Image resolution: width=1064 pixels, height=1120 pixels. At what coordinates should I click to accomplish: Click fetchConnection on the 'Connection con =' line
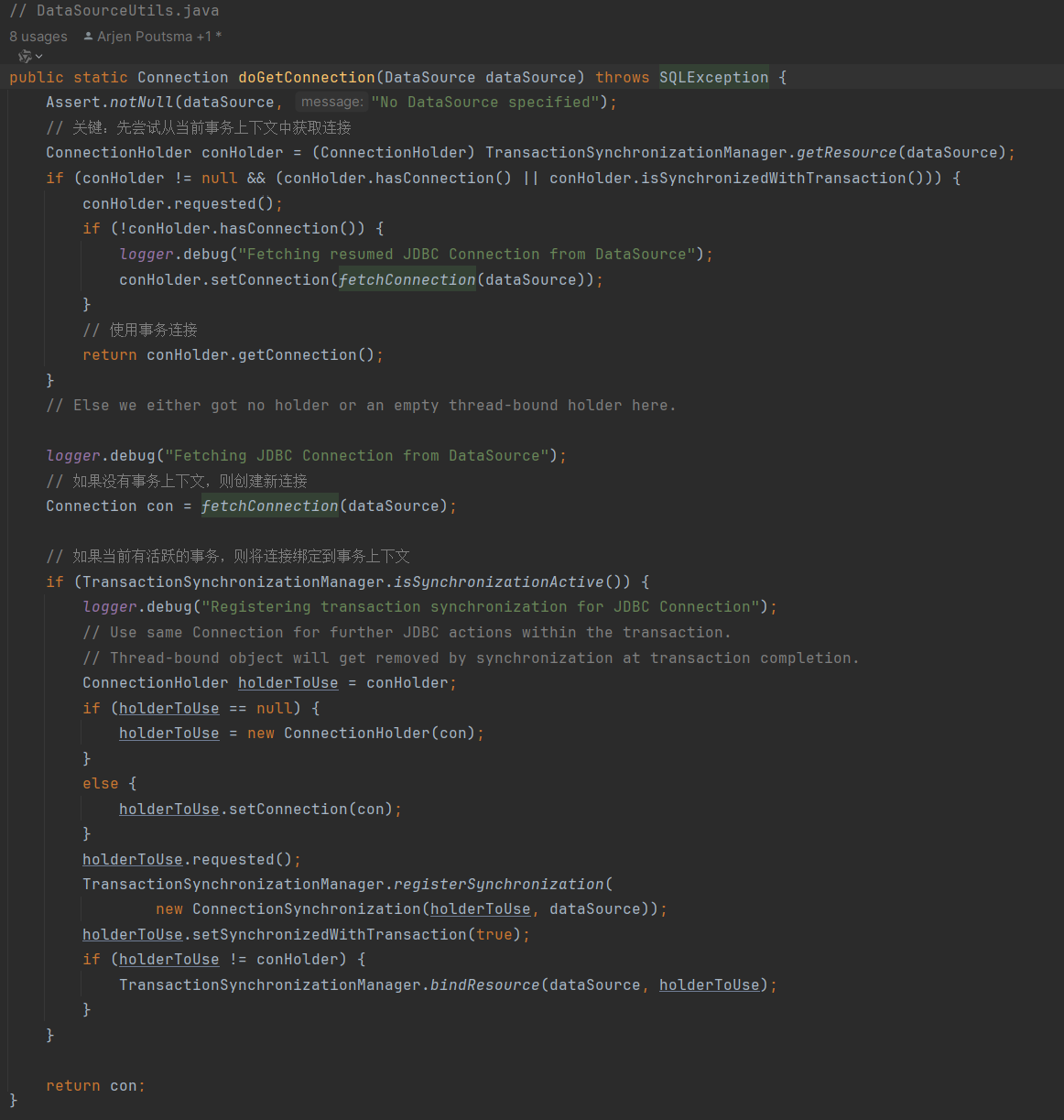[x=270, y=506]
